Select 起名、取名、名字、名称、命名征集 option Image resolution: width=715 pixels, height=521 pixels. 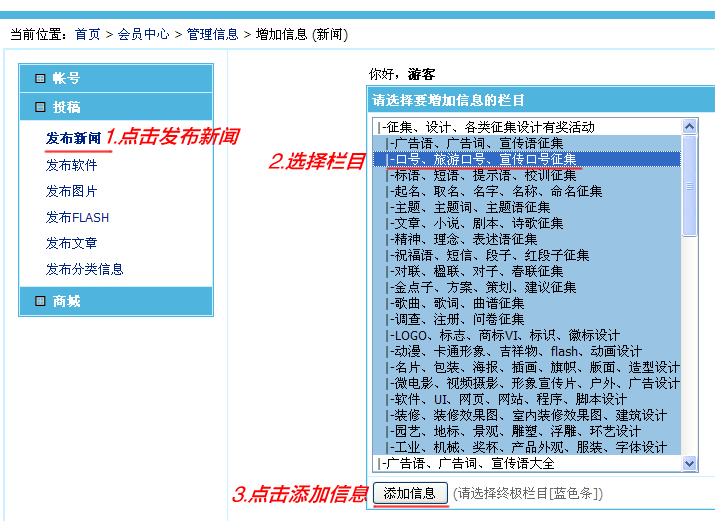527,191
